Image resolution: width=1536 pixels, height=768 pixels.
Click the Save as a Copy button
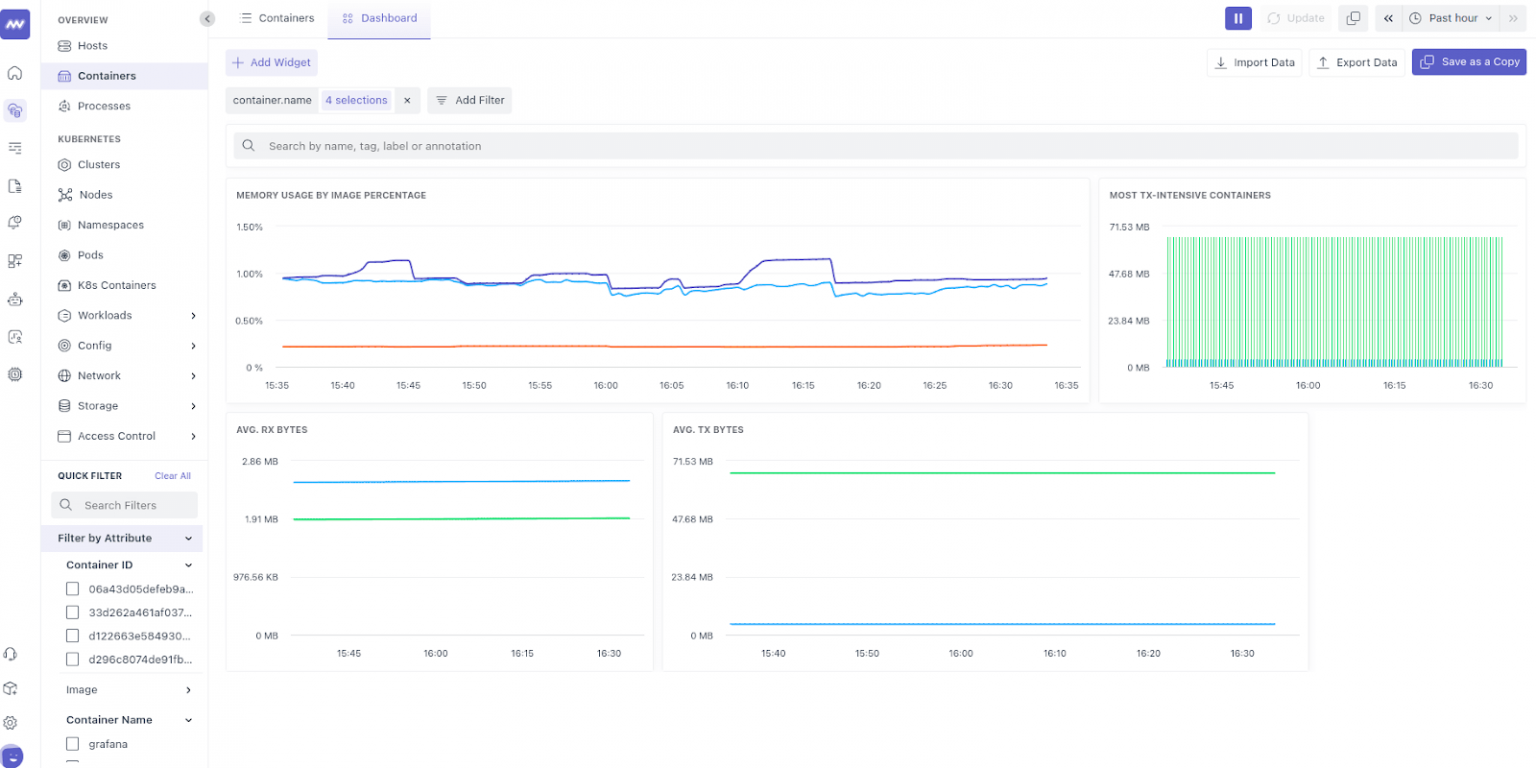click(x=1469, y=61)
